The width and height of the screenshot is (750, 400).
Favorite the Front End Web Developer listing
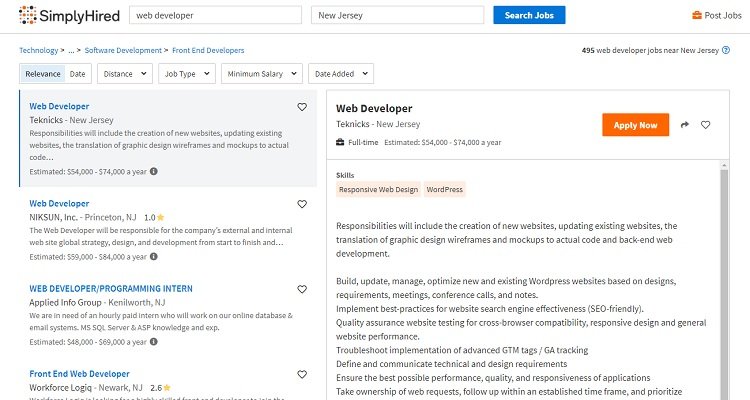pos(302,375)
